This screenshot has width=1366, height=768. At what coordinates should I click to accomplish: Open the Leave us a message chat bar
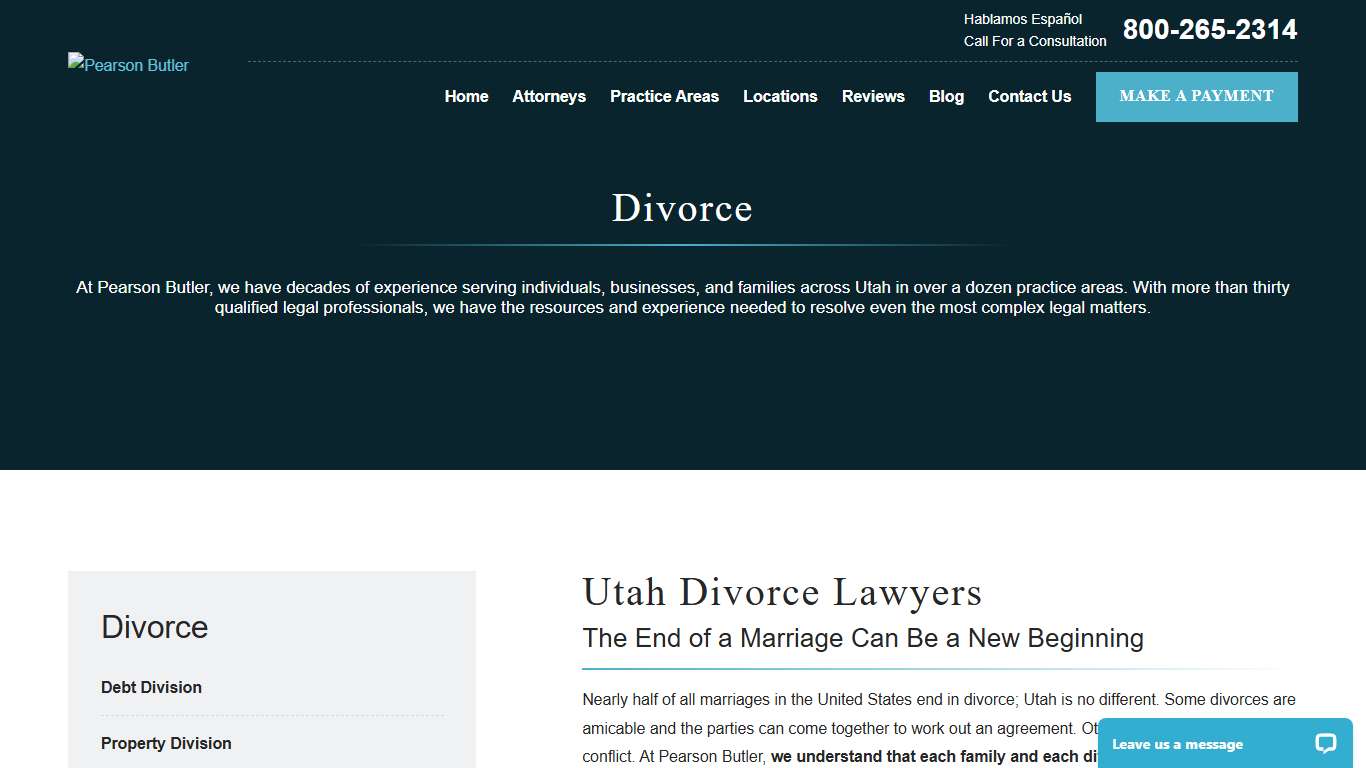click(x=1177, y=743)
